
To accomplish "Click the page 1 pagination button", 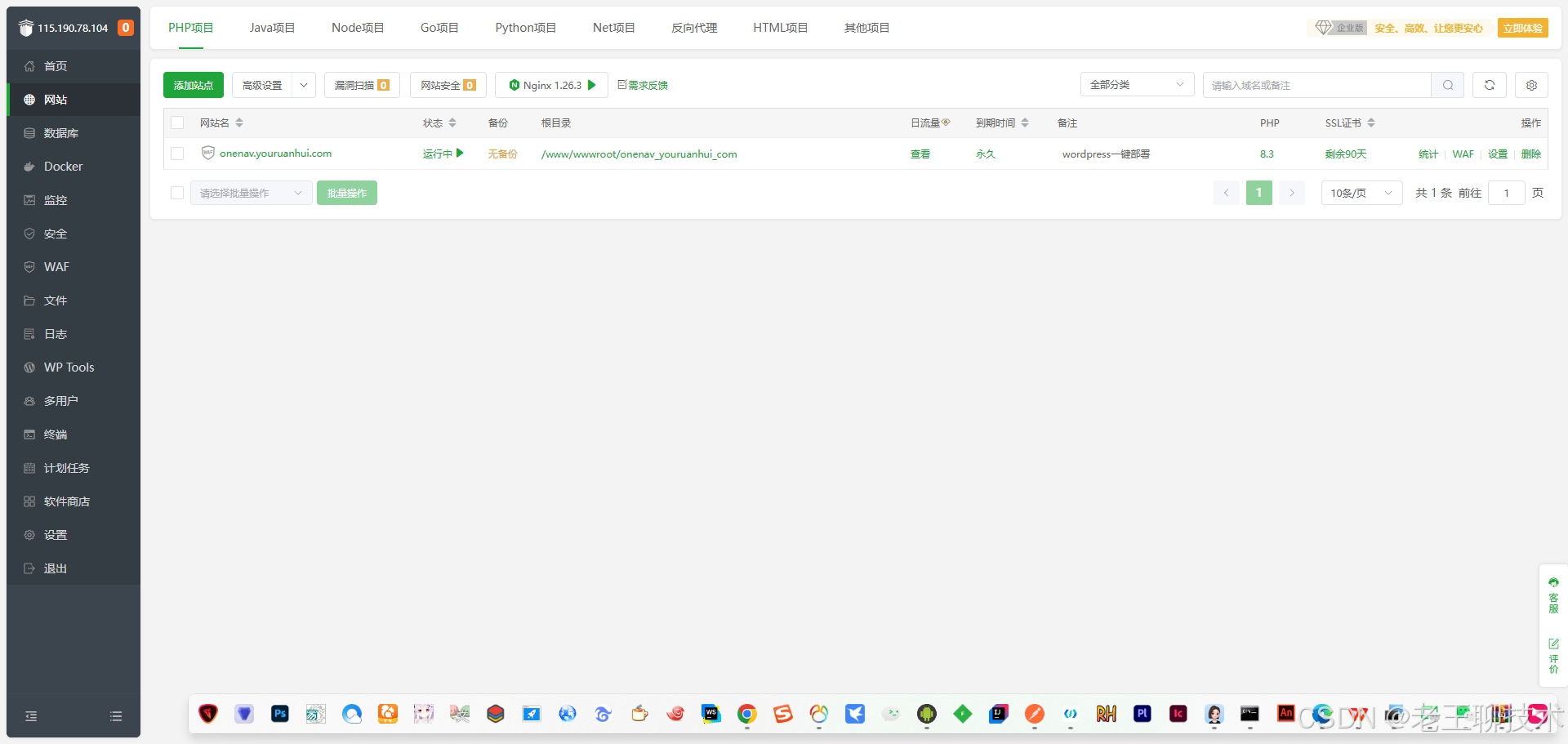I will point(1259,193).
